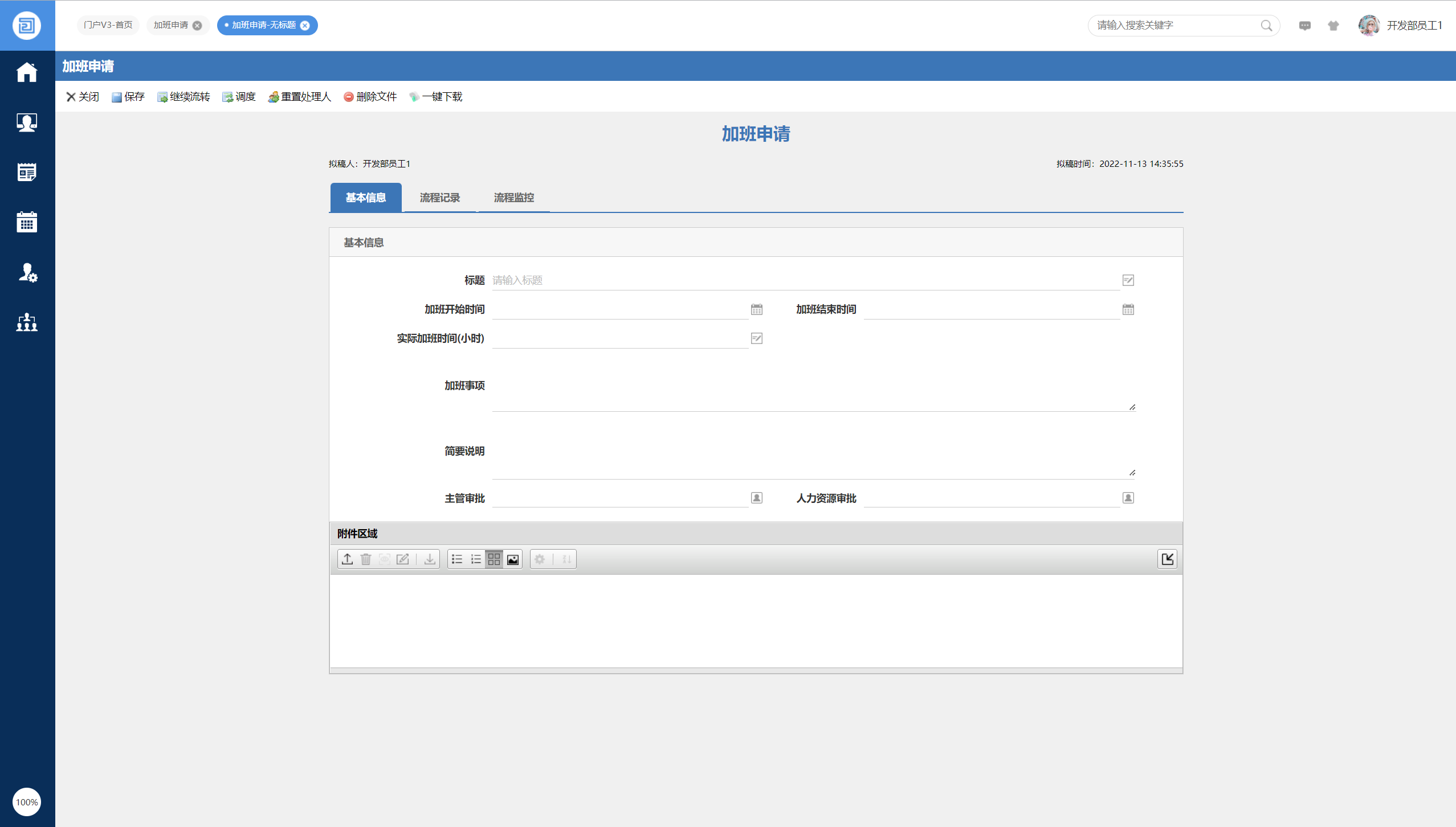Click the skin theme shirt icon
The width and height of the screenshot is (1456, 827).
1333,26
